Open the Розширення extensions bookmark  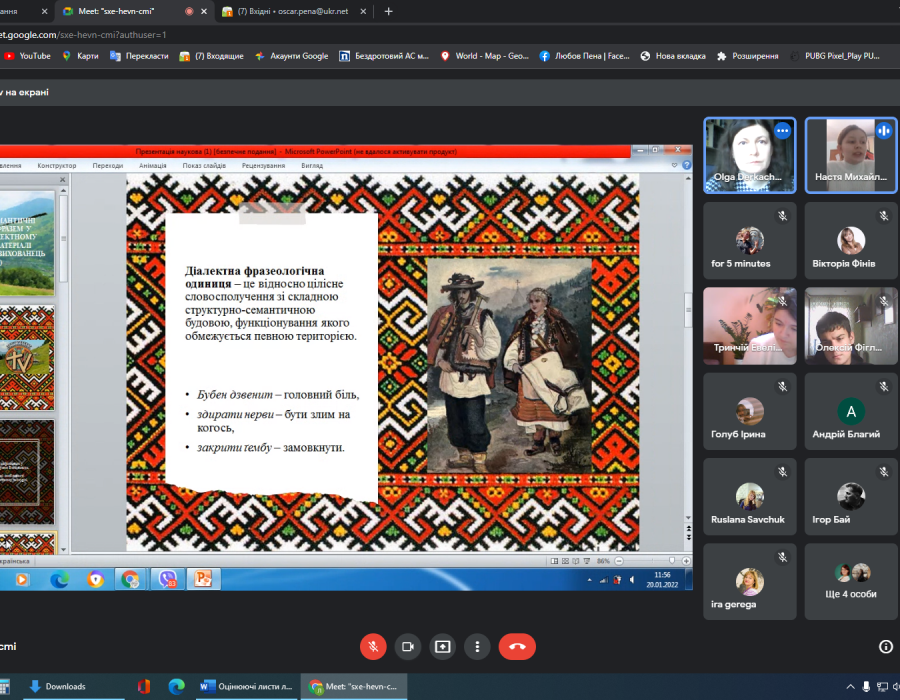point(747,56)
